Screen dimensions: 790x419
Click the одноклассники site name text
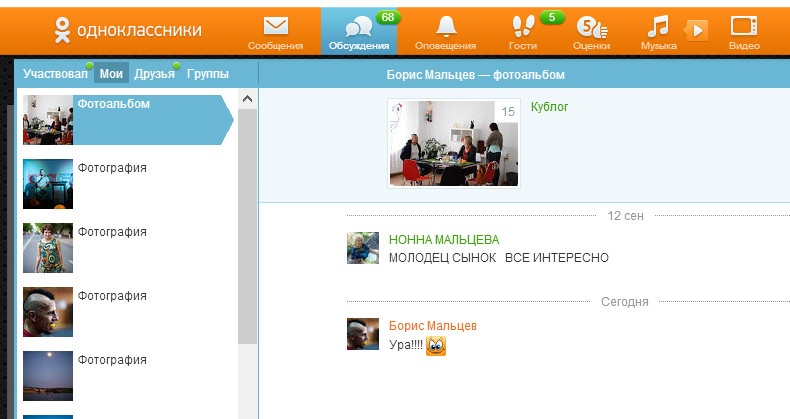(x=139, y=30)
